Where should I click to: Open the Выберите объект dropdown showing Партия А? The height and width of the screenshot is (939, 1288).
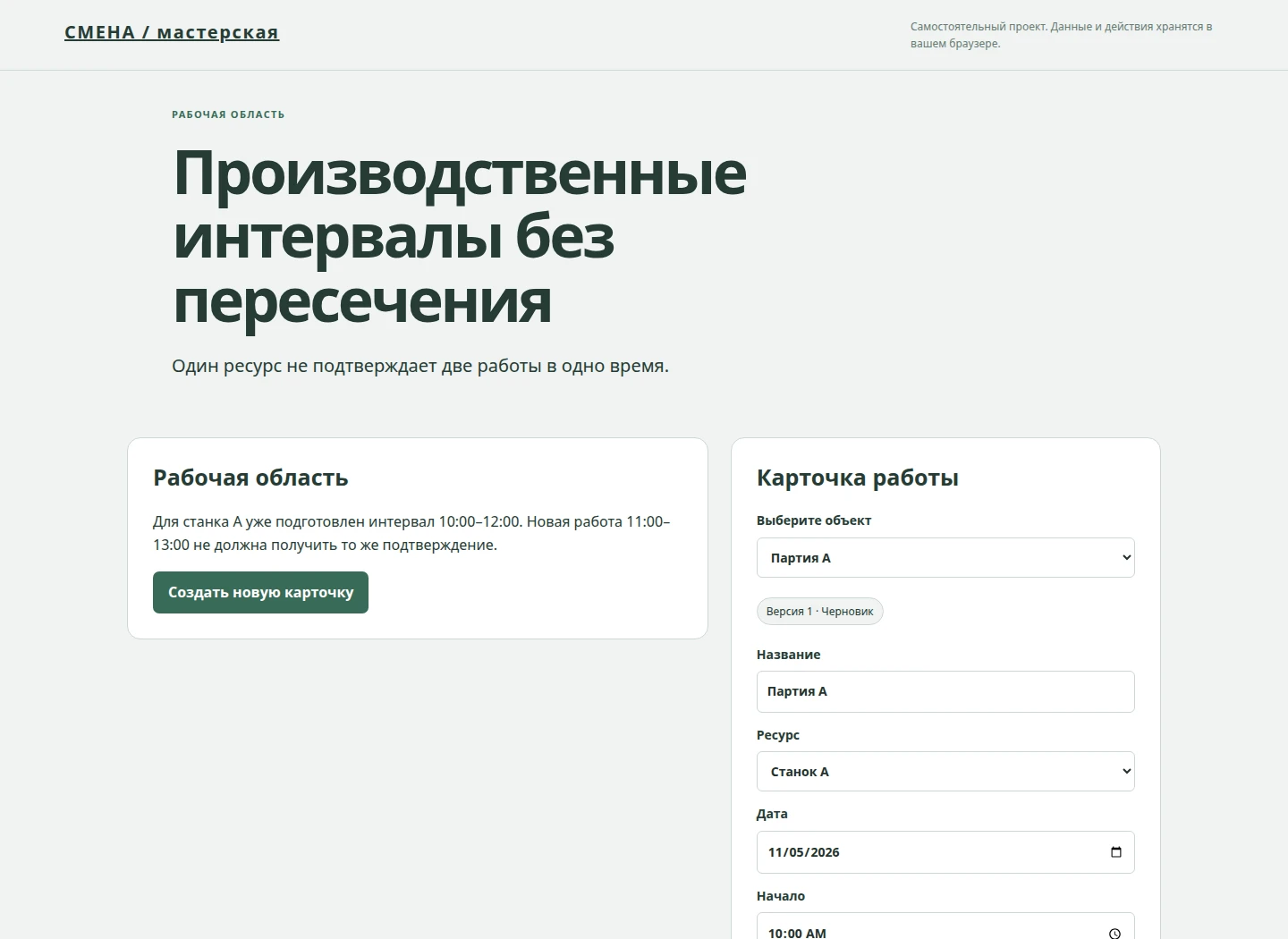(945, 557)
